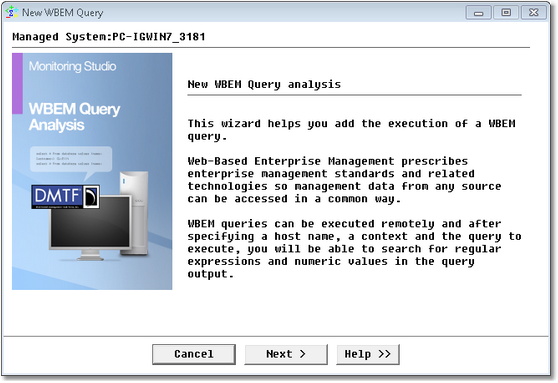The image size is (558, 383).
Task: Click the WBEM Query Analysis banner title
Action: coord(74,117)
